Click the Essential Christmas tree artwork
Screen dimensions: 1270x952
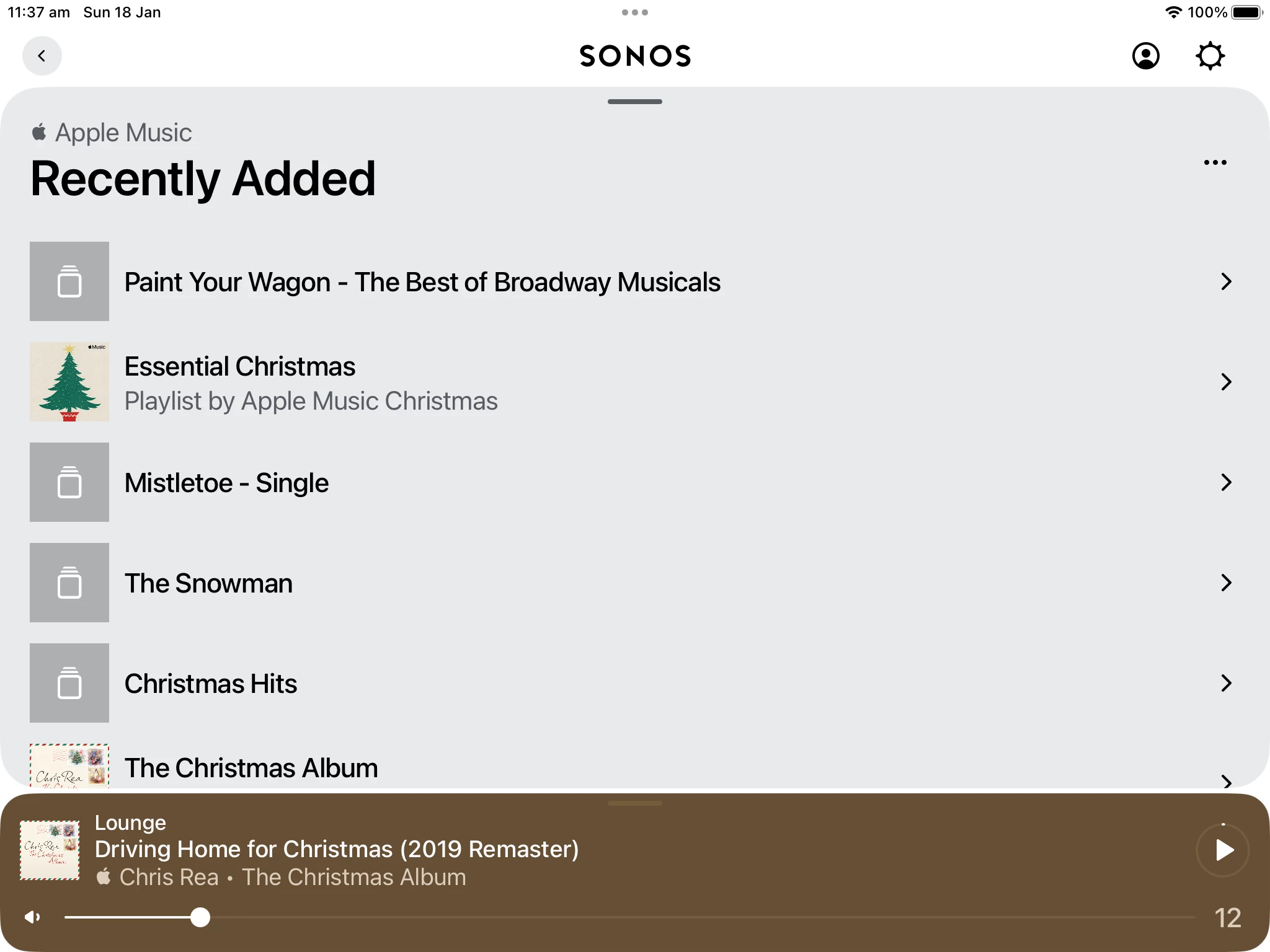(x=69, y=382)
